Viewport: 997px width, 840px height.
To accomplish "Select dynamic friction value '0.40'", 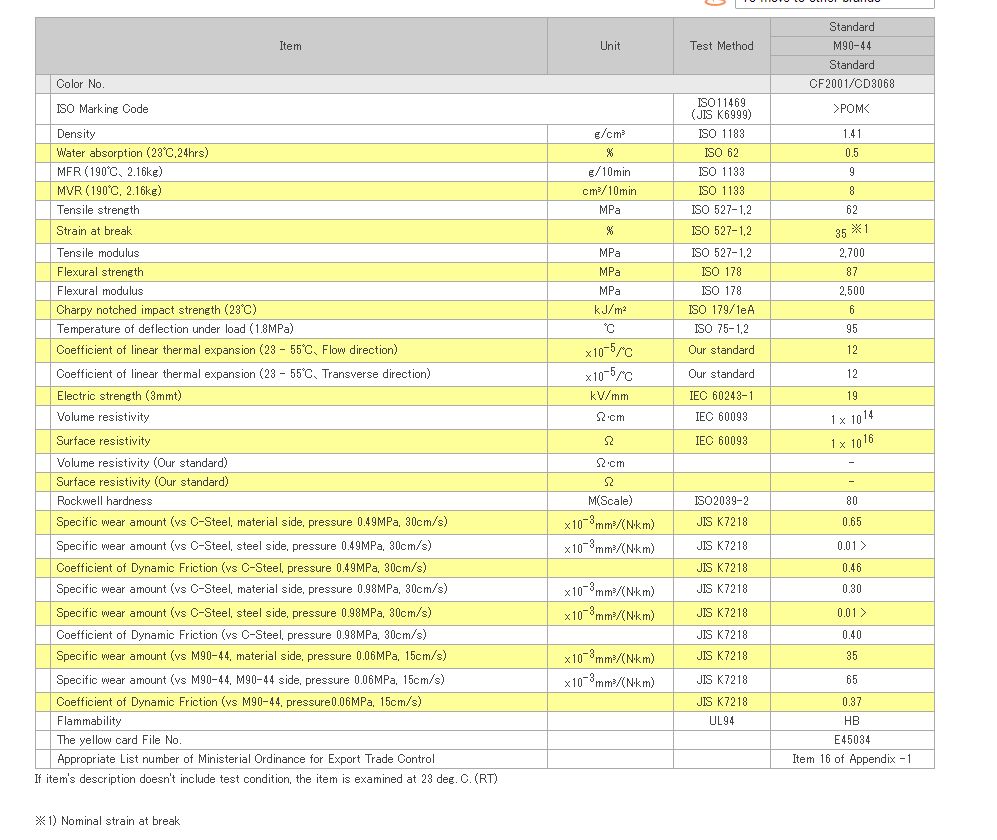I will pyautogui.click(x=852, y=635).
